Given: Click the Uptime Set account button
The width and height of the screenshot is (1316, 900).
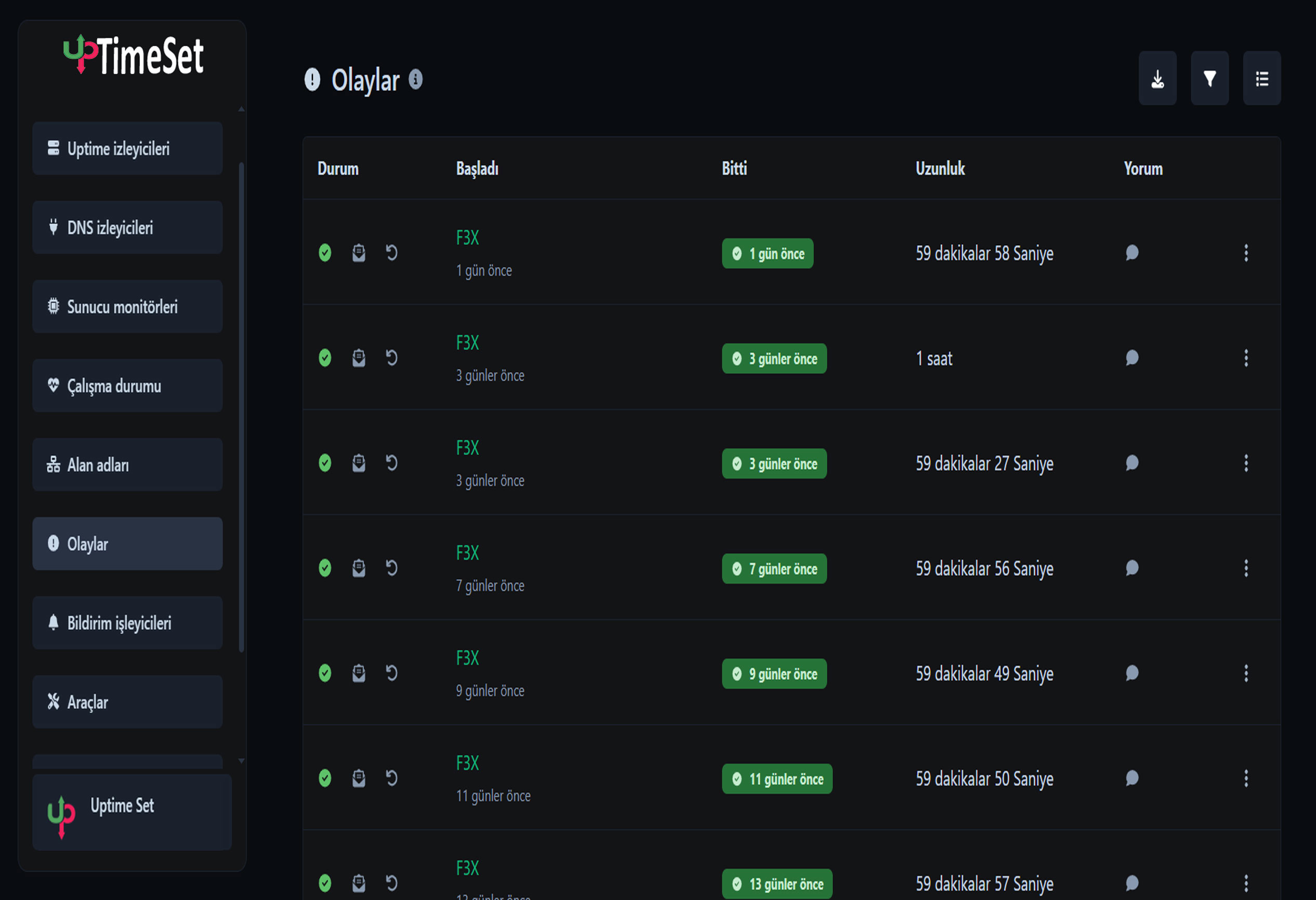Looking at the screenshot, I should [132, 812].
